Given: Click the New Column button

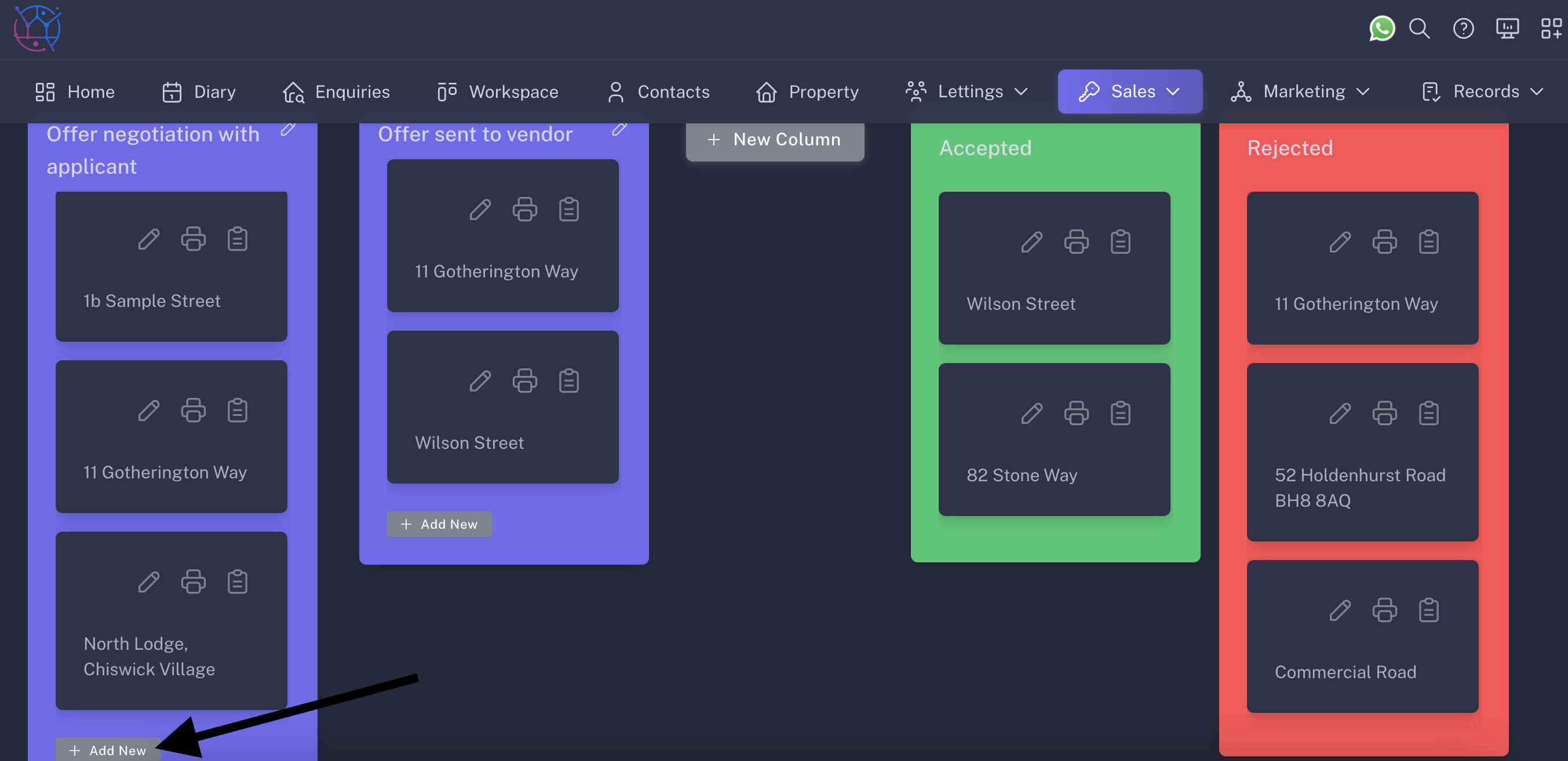Looking at the screenshot, I should coord(774,140).
